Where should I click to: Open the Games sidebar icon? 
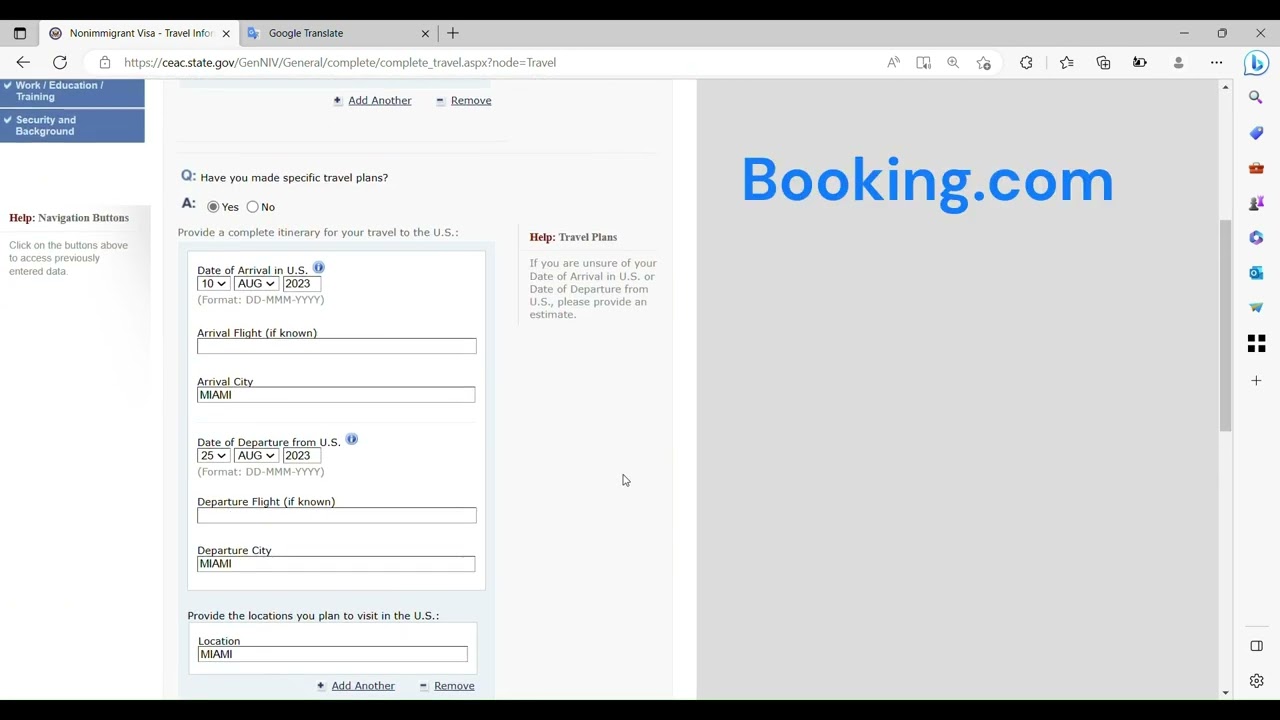pyautogui.click(x=1256, y=203)
